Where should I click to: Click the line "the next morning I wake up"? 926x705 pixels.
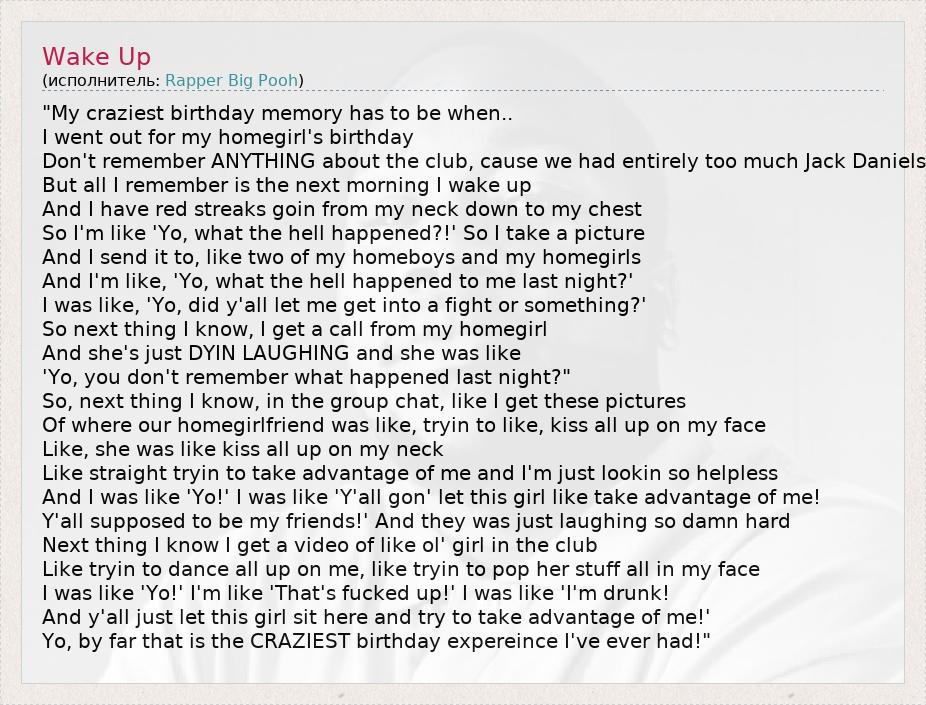point(287,185)
